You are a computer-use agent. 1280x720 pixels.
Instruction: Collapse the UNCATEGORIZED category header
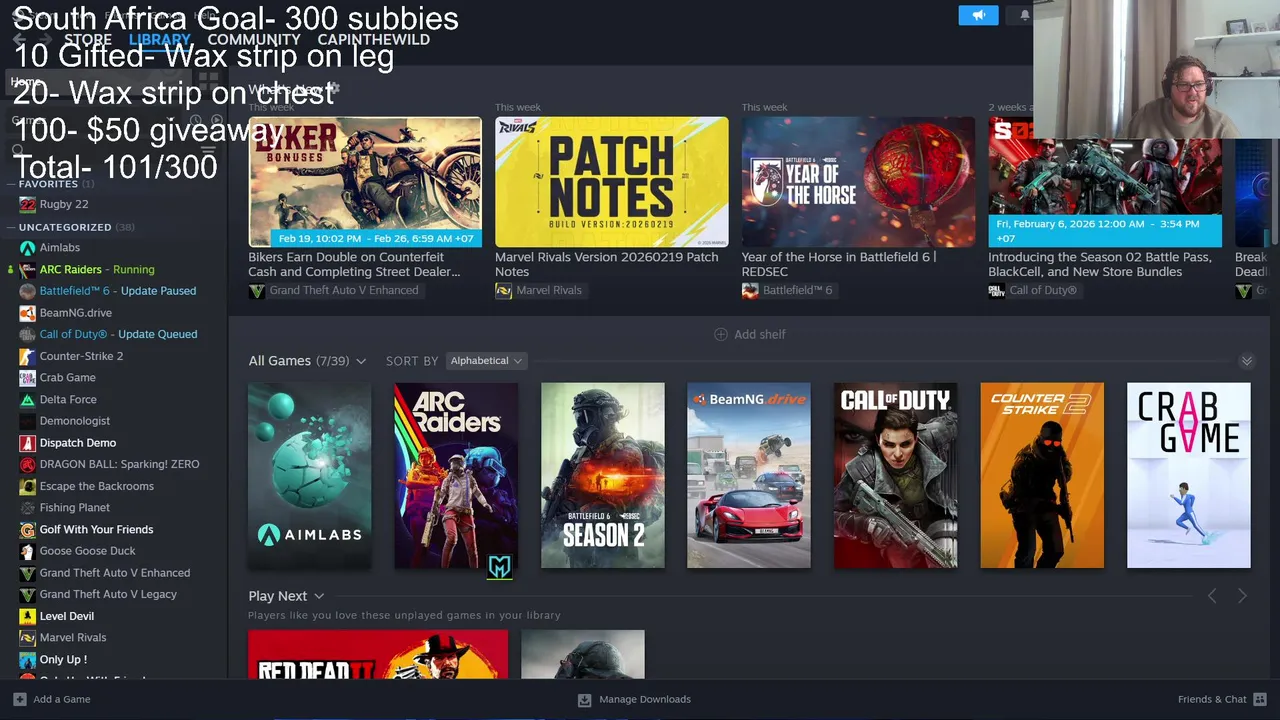pyautogui.click(x=70, y=227)
